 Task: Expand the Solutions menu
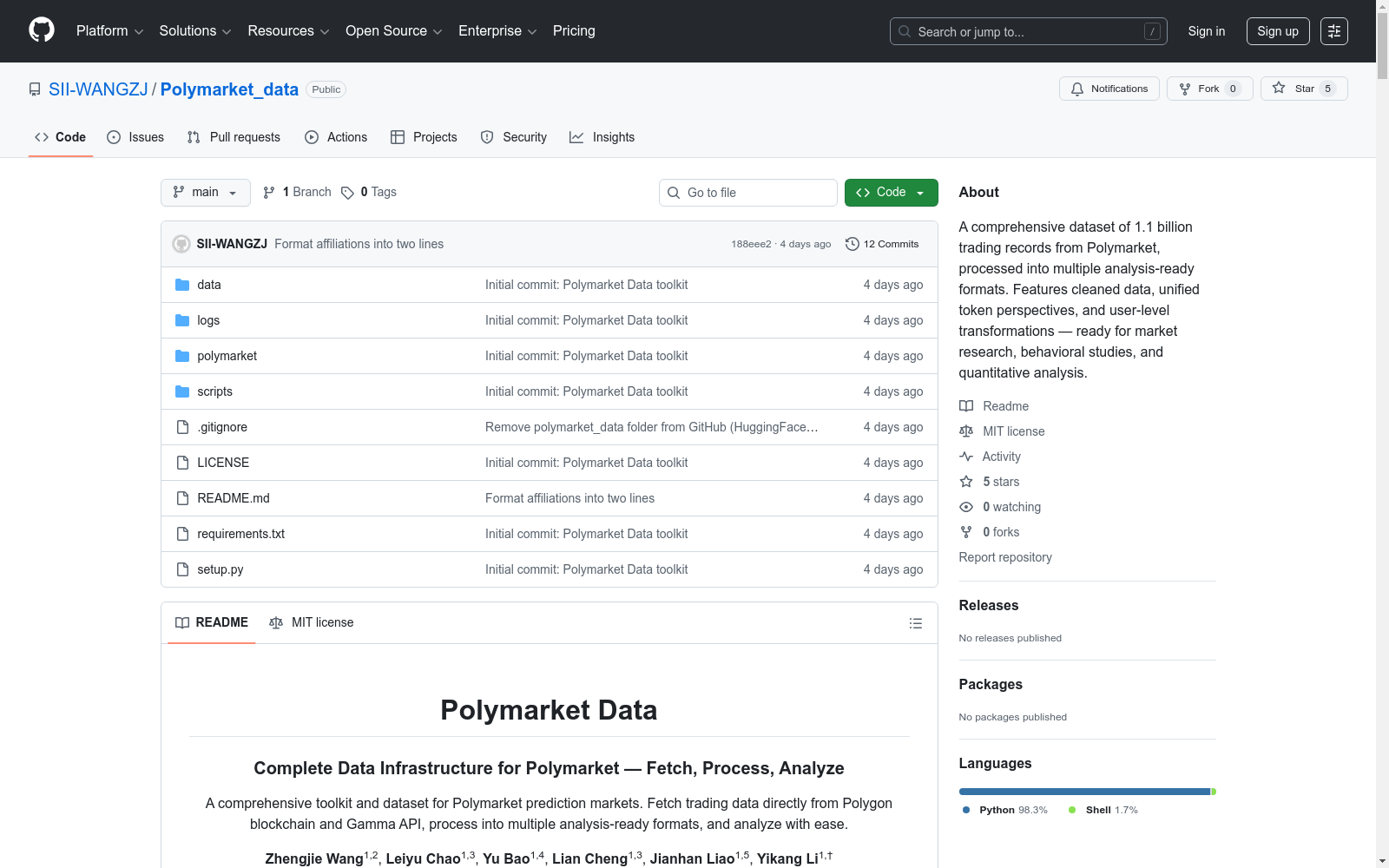click(x=195, y=31)
